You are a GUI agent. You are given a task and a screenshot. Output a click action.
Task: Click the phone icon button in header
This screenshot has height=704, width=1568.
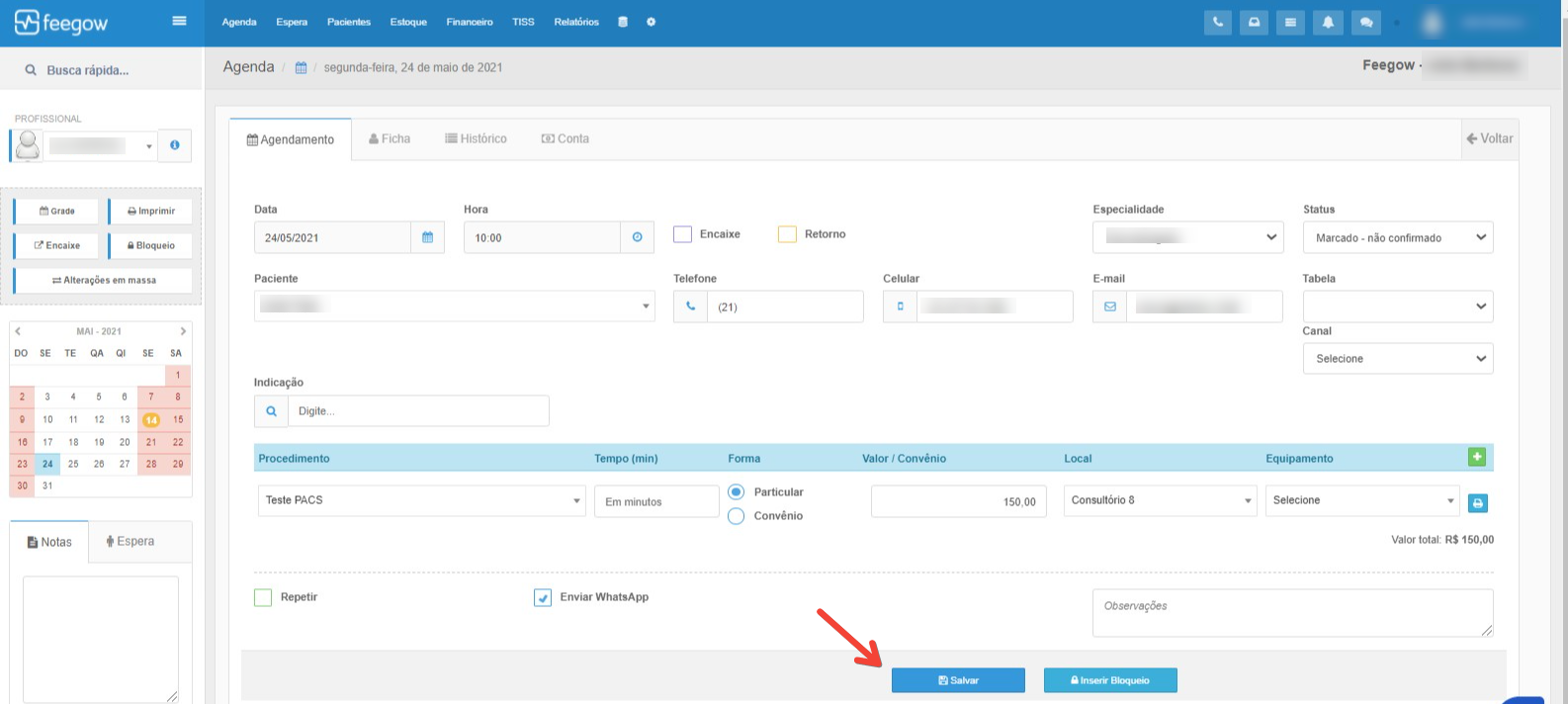[x=1218, y=22]
